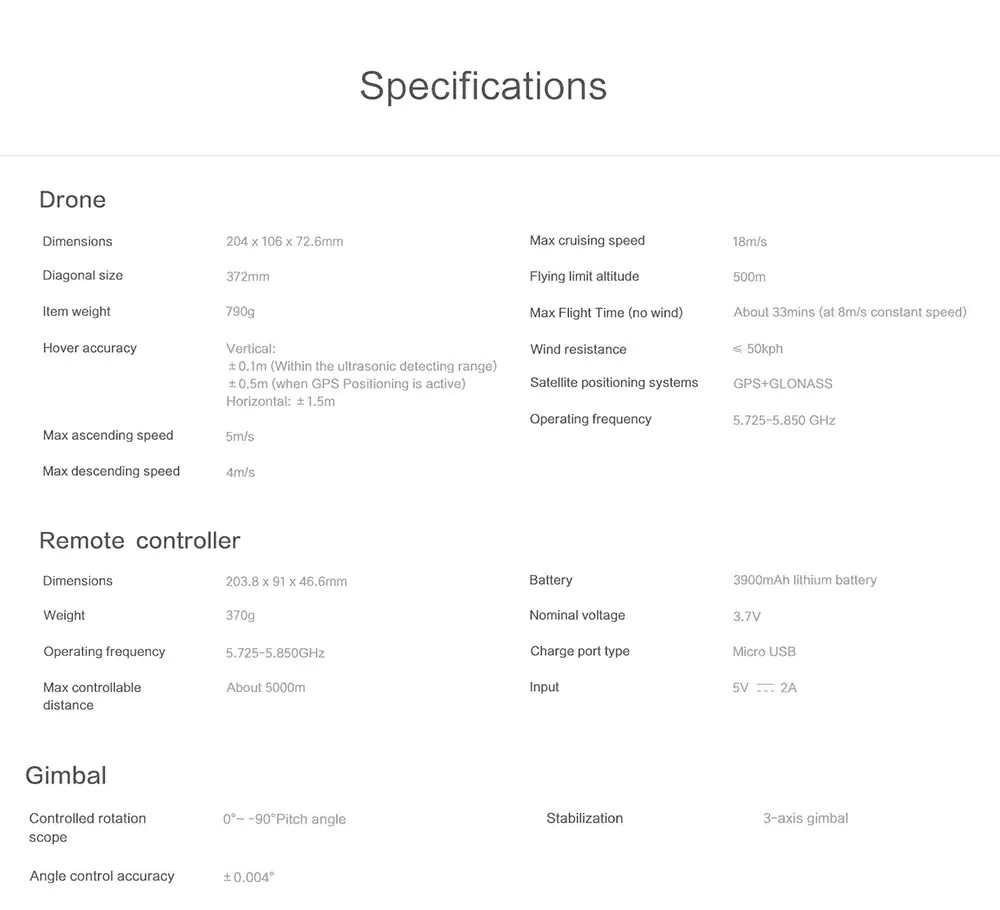Select the About 33mins flight time value
Screen dimensions: 1000x910
849,312
